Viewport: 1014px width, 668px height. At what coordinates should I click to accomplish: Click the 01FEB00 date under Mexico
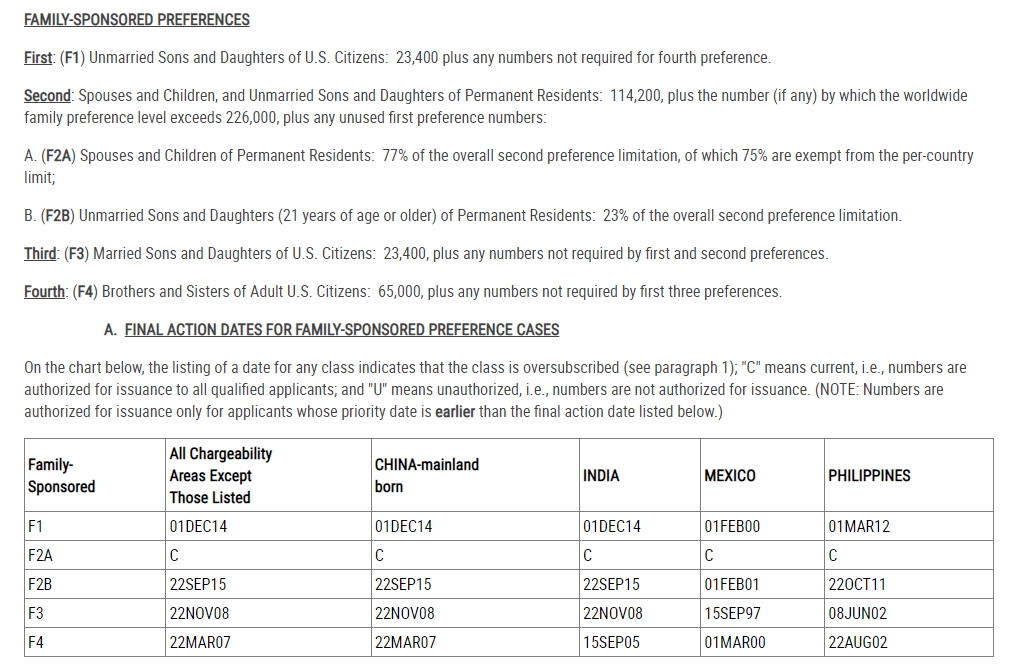coord(732,526)
